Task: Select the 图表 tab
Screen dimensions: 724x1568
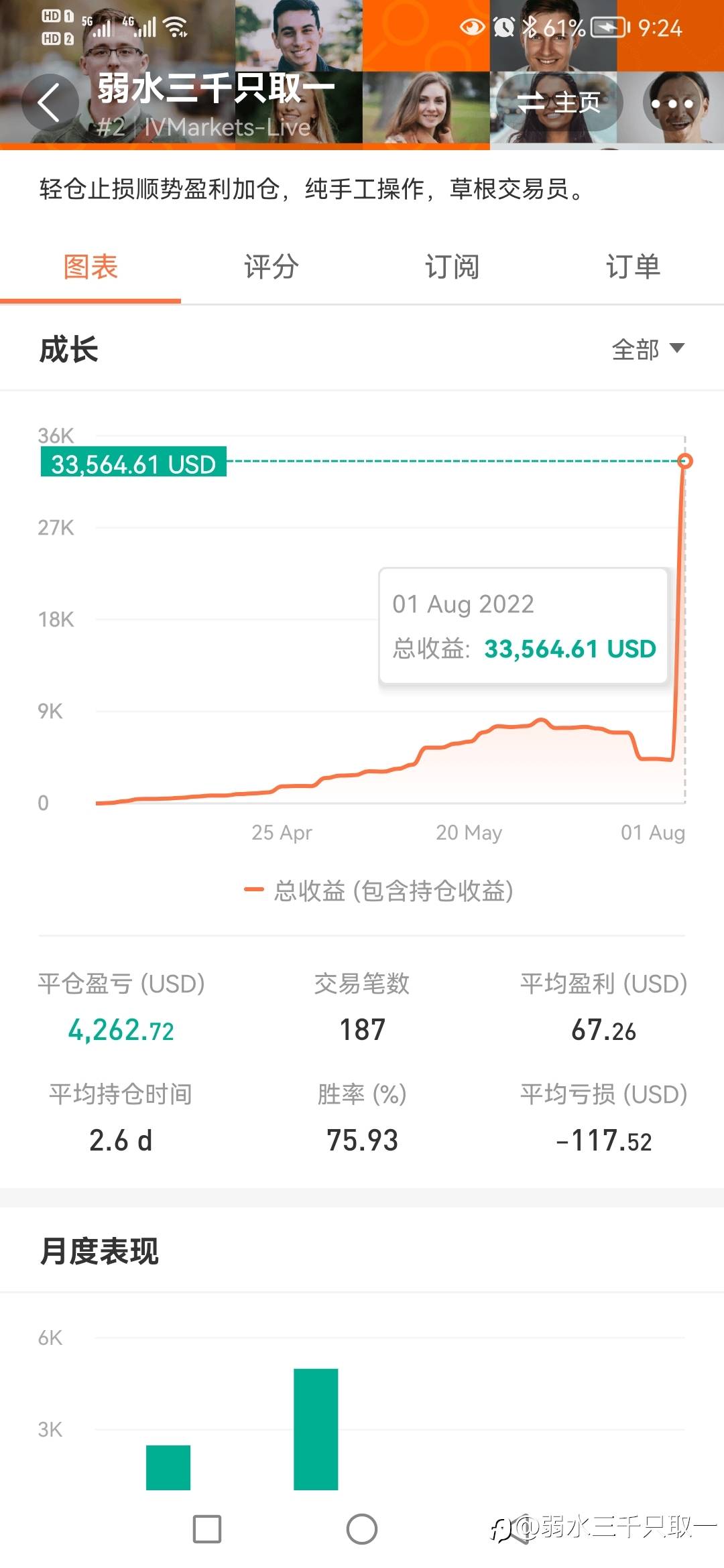Action: 90,267
